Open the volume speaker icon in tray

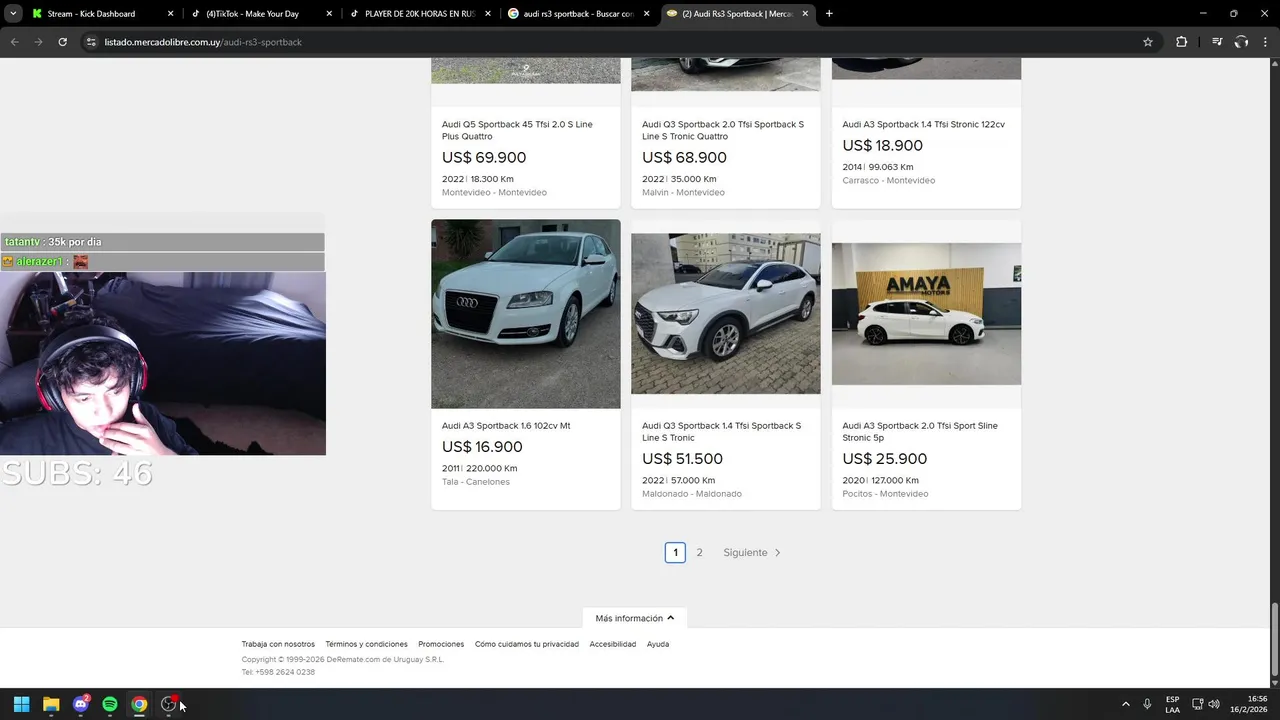click(x=1214, y=704)
